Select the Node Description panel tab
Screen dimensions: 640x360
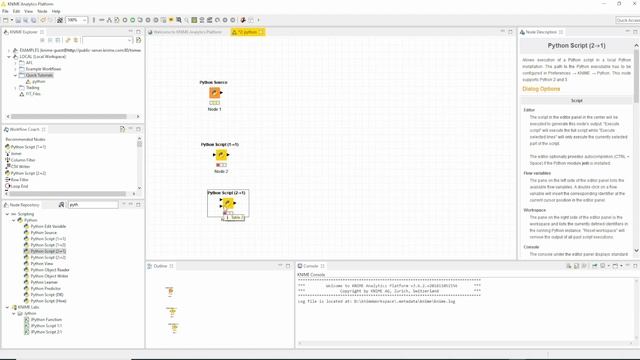click(541, 32)
